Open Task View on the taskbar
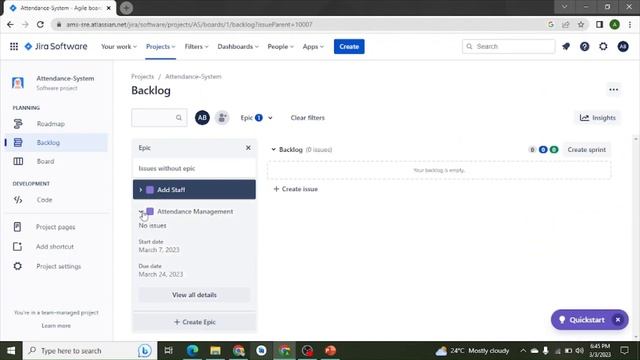Screen dimensions: 640x360 coord(168,351)
